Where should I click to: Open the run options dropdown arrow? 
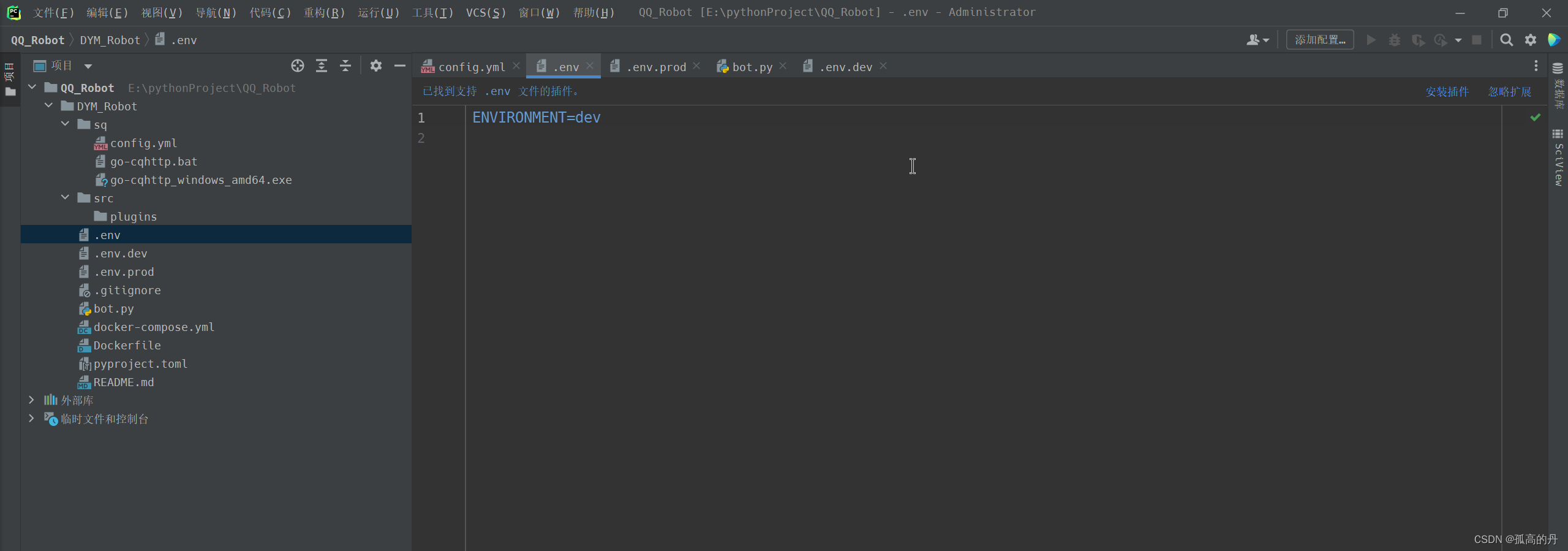point(1458,40)
